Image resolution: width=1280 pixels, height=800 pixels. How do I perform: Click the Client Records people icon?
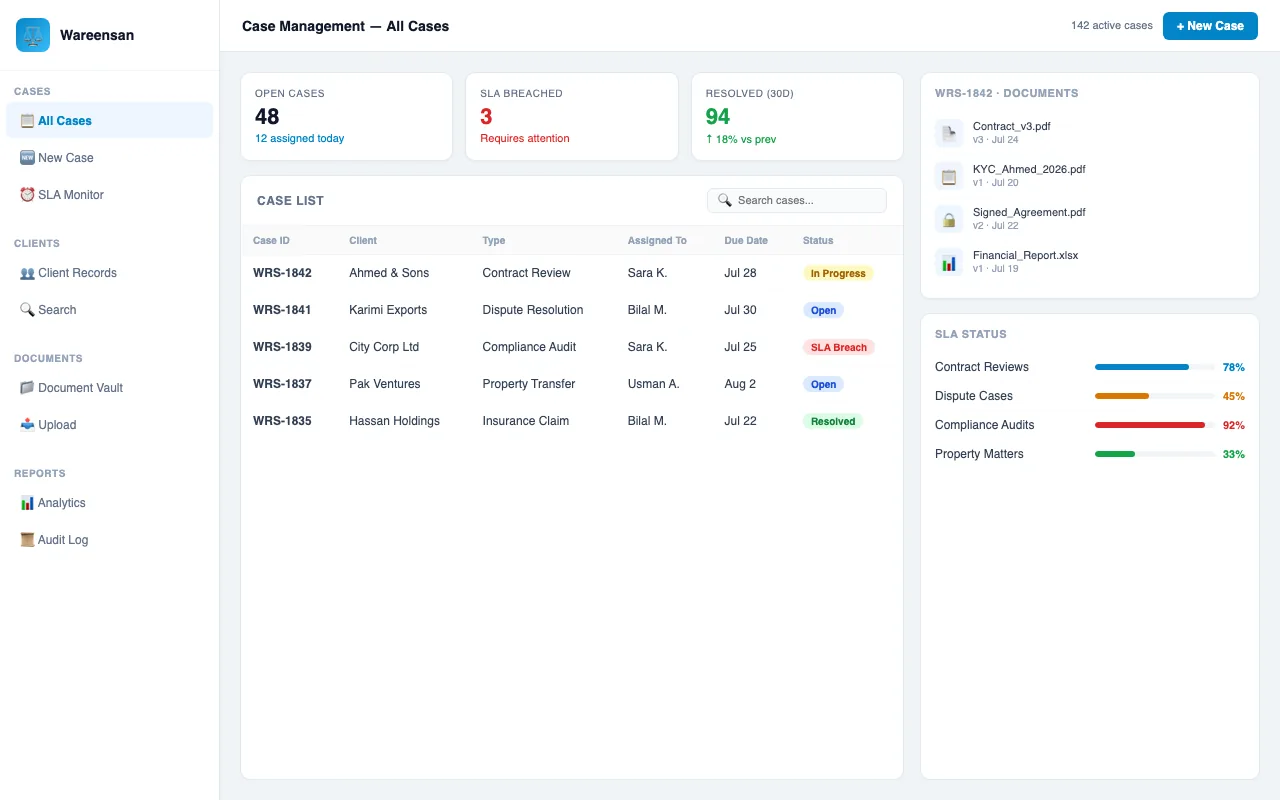pyautogui.click(x=27, y=273)
